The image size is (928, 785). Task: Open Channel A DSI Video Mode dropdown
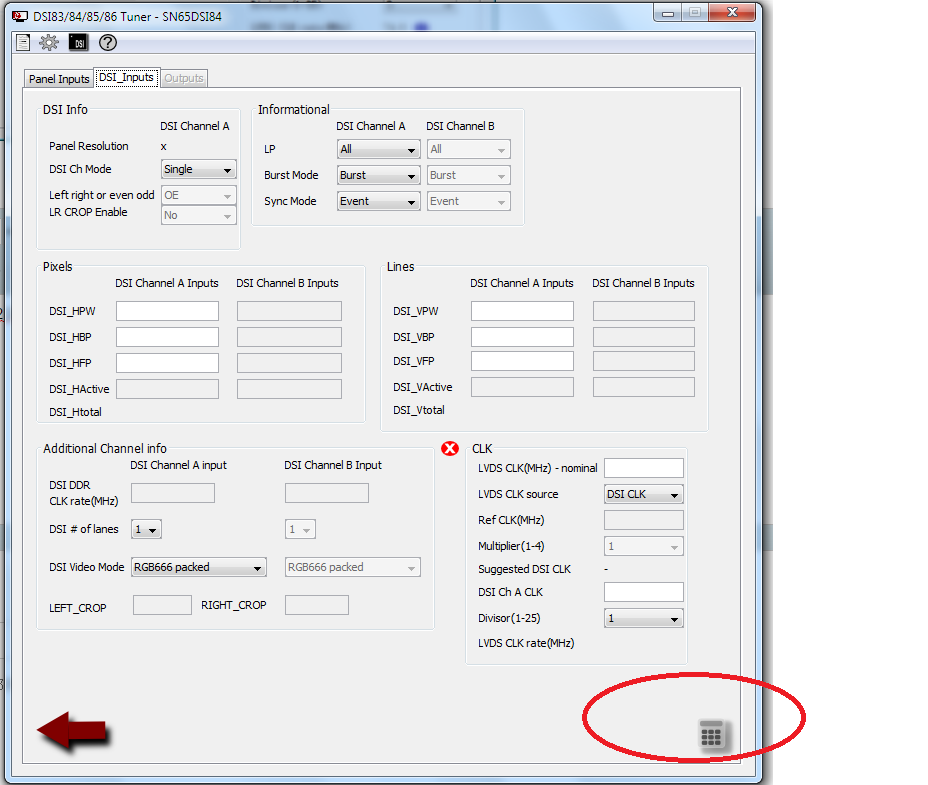(198, 567)
